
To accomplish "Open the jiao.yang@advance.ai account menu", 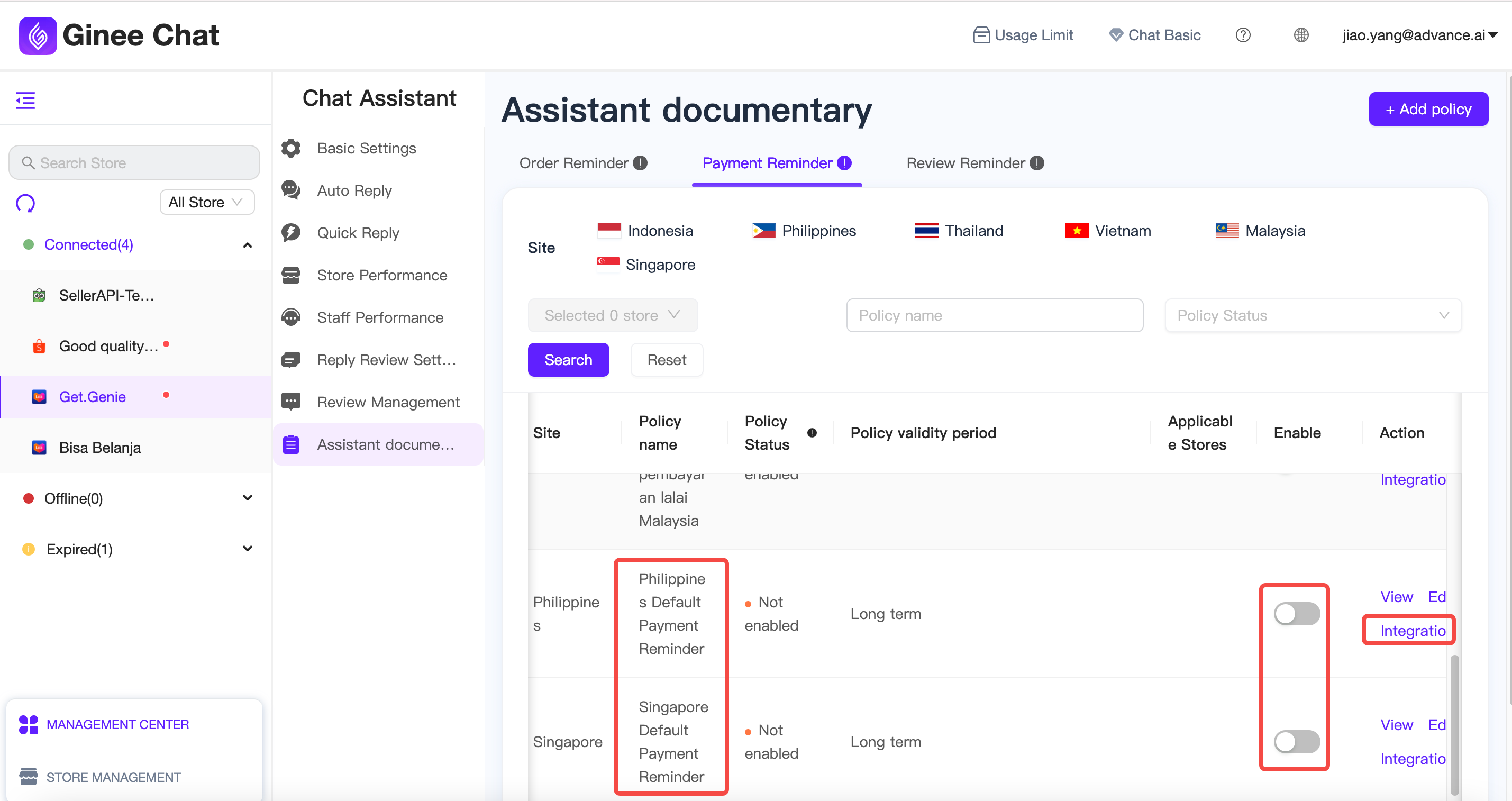I will coord(1420,35).
